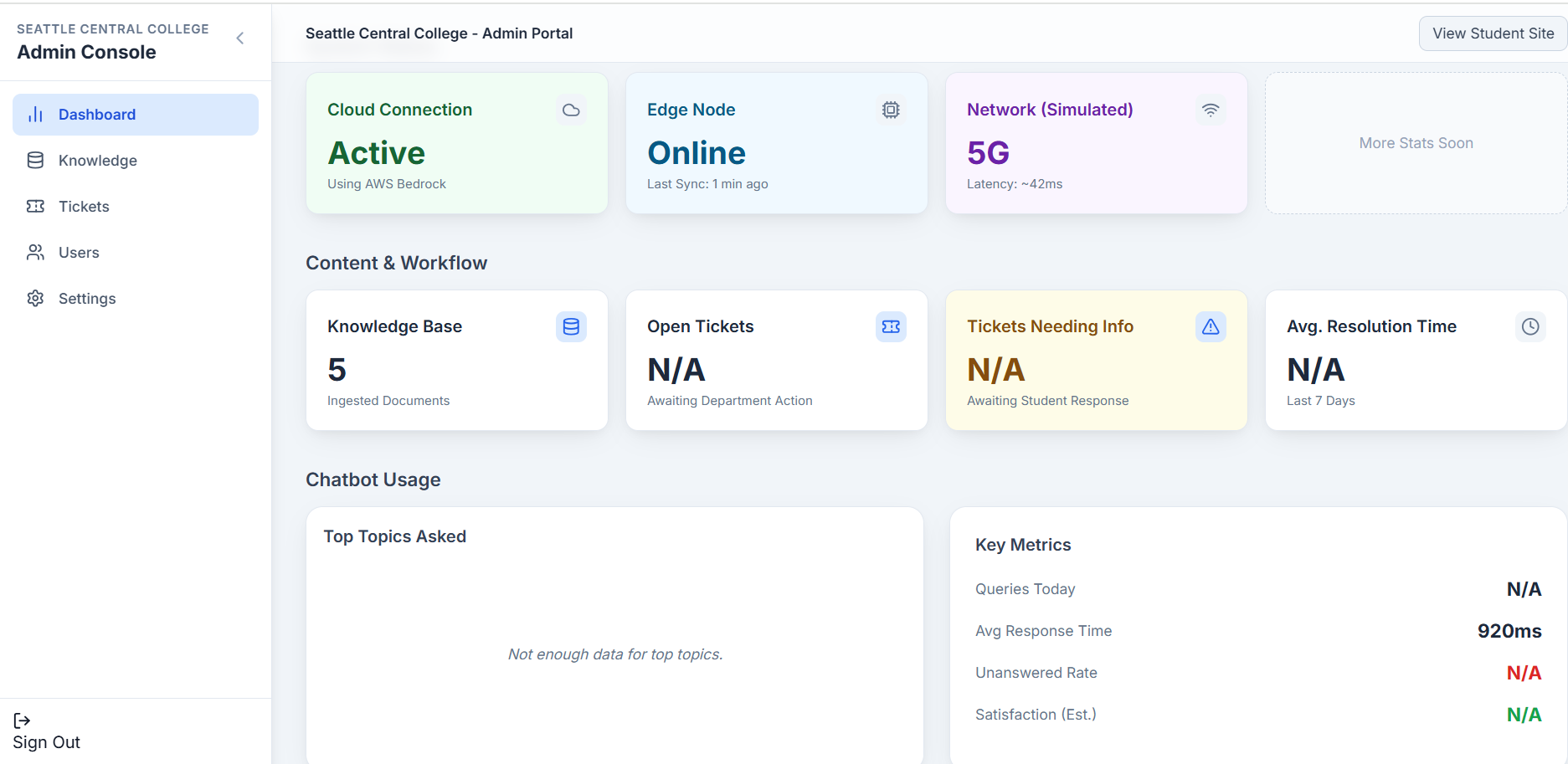The height and width of the screenshot is (764, 1568).
Task: Click the Admin Console sidebar title
Action: tap(87, 52)
